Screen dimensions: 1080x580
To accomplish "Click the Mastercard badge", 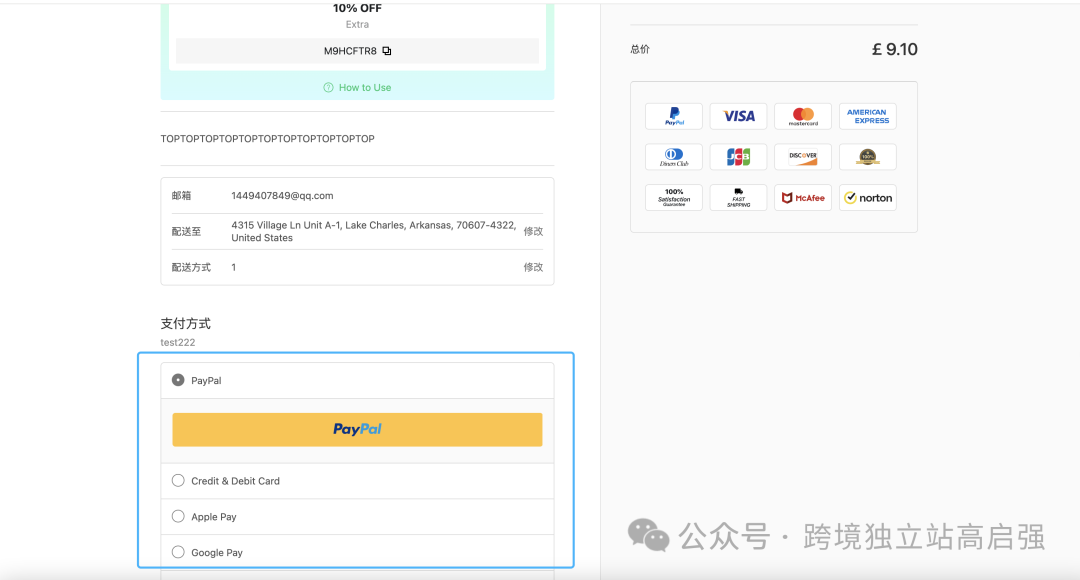I will pos(803,116).
